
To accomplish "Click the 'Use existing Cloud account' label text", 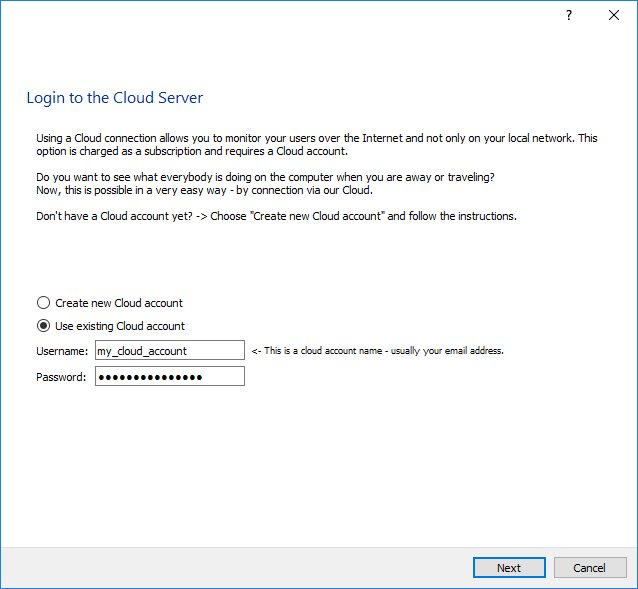I will [x=120, y=326].
